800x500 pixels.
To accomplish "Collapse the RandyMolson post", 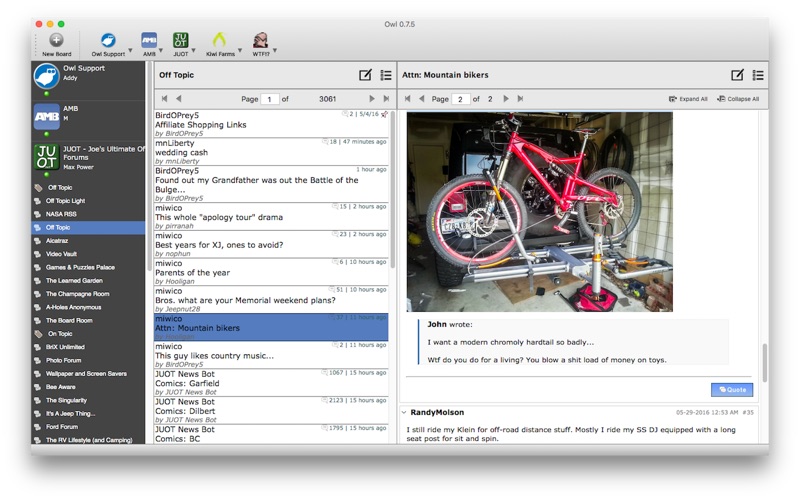I will 404,412.
